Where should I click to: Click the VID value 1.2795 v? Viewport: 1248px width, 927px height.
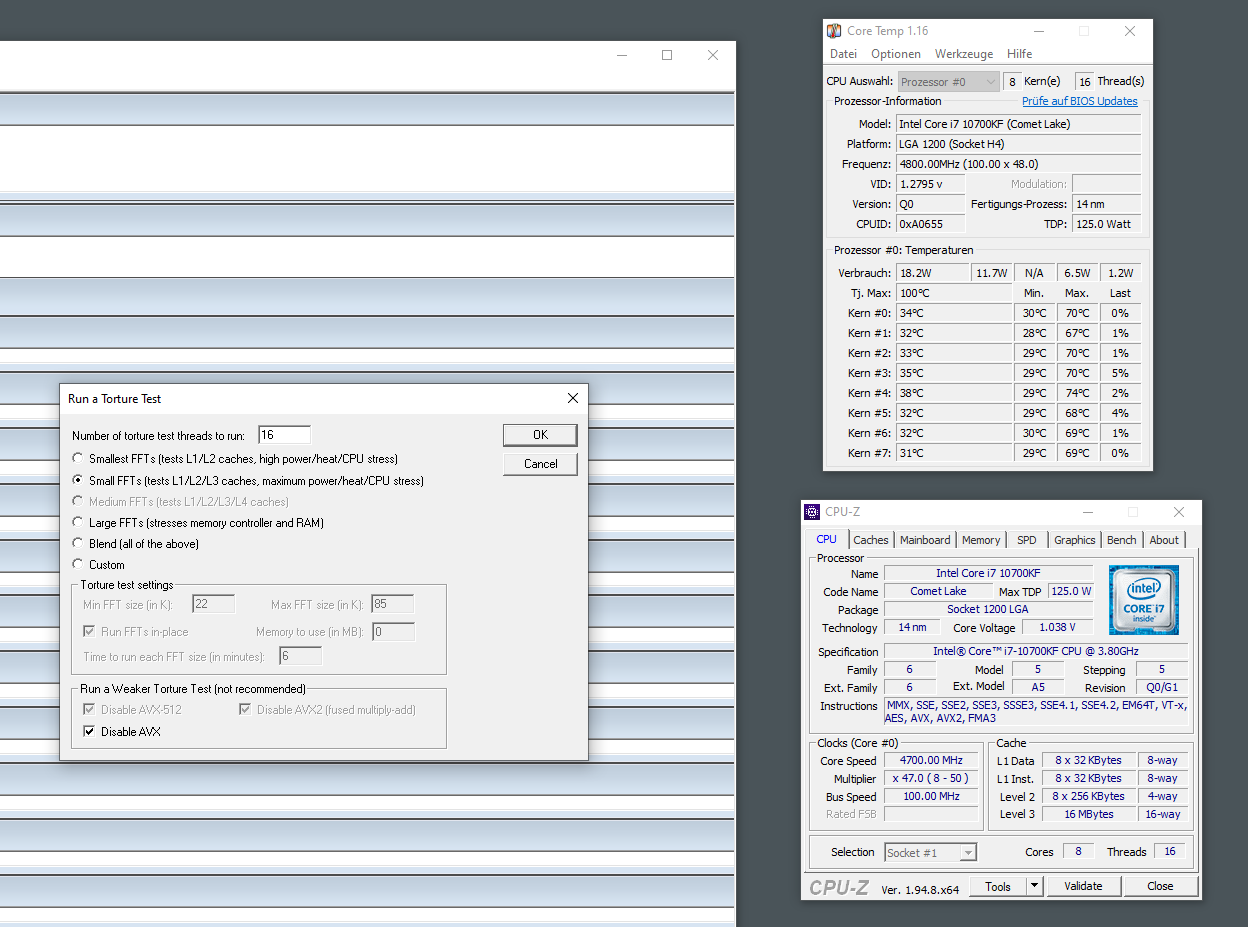click(x=931, y=184)
